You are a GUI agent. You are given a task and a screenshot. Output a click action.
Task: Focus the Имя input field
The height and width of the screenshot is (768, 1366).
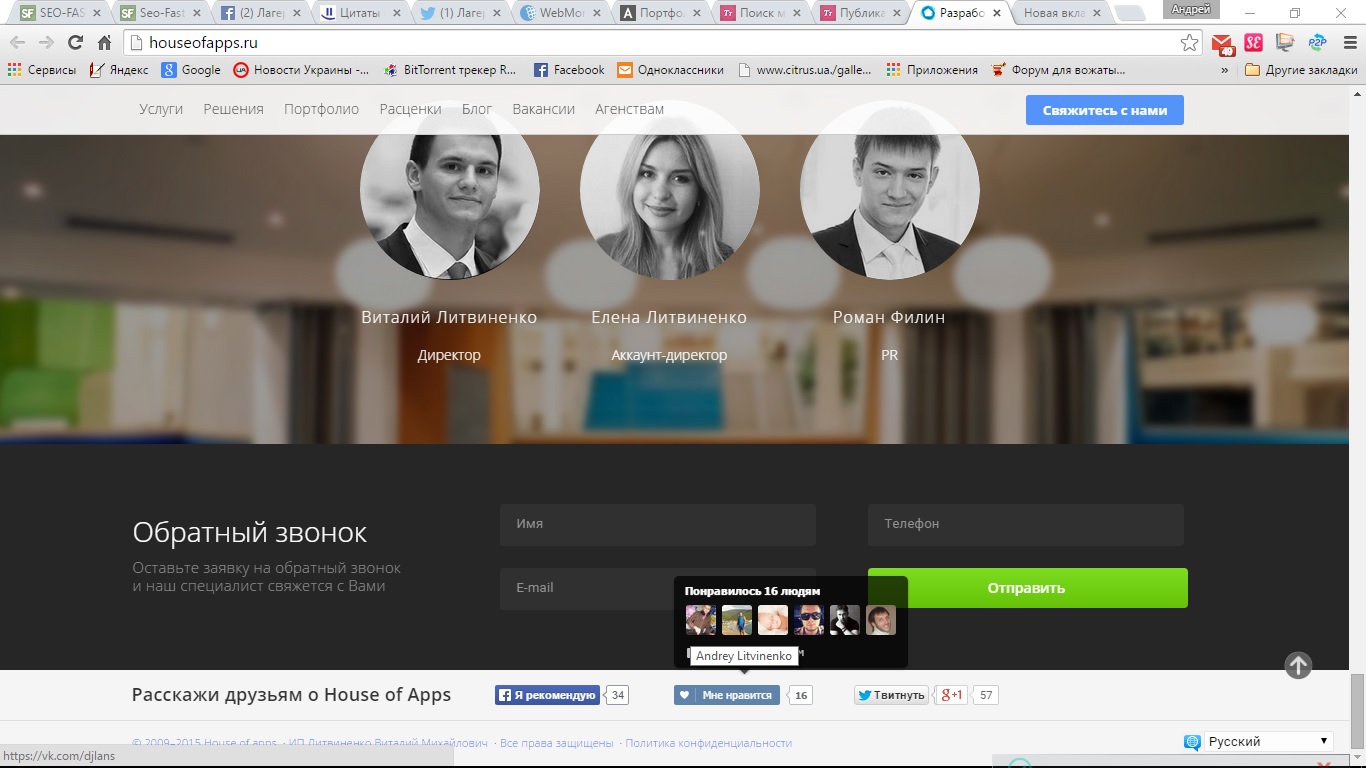point(658,524)
